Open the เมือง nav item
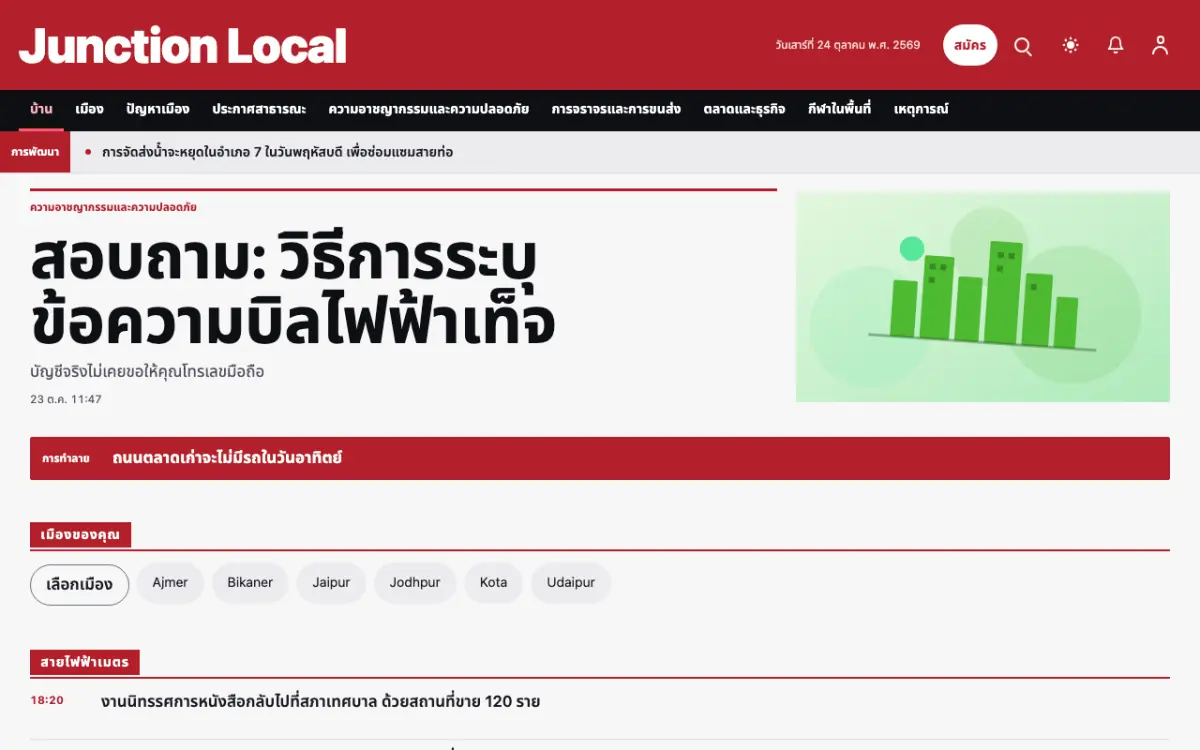 89,109
